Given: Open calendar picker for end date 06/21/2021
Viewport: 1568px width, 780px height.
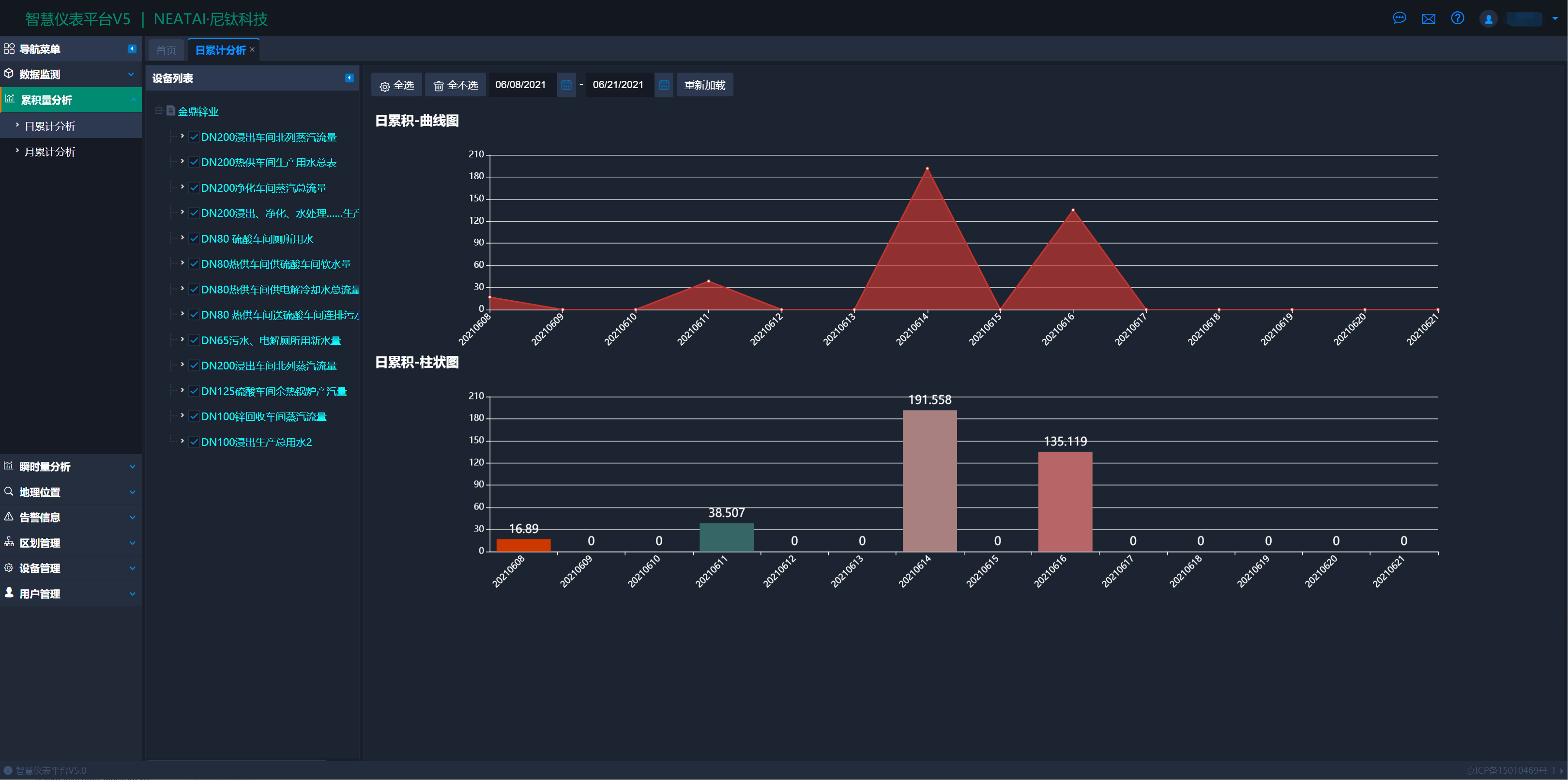Looking at the screenshot, I should point(664,85).
